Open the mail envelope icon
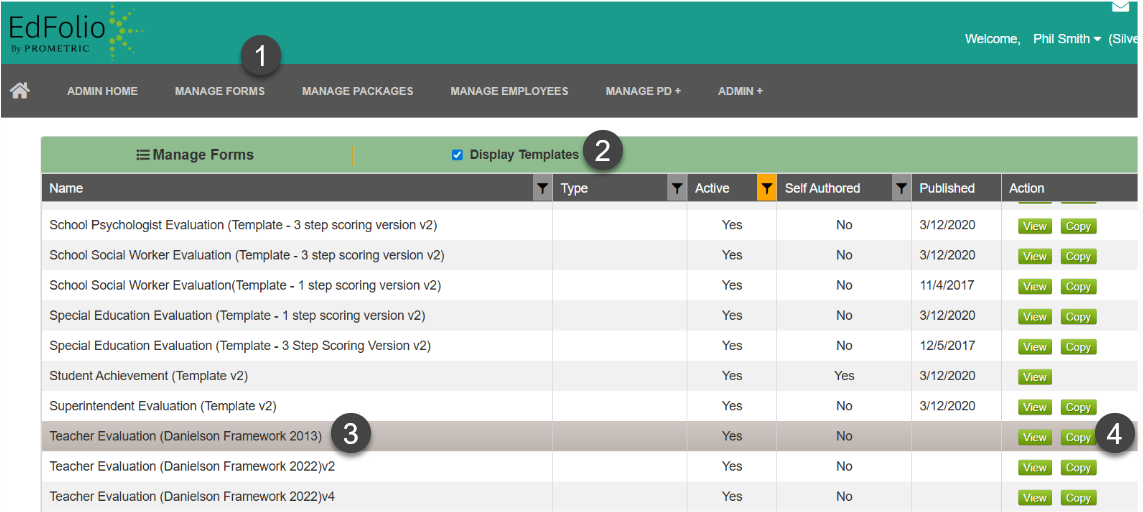Image resolution: width=1143 pixels, height=512 pixels. (1120, 7)
